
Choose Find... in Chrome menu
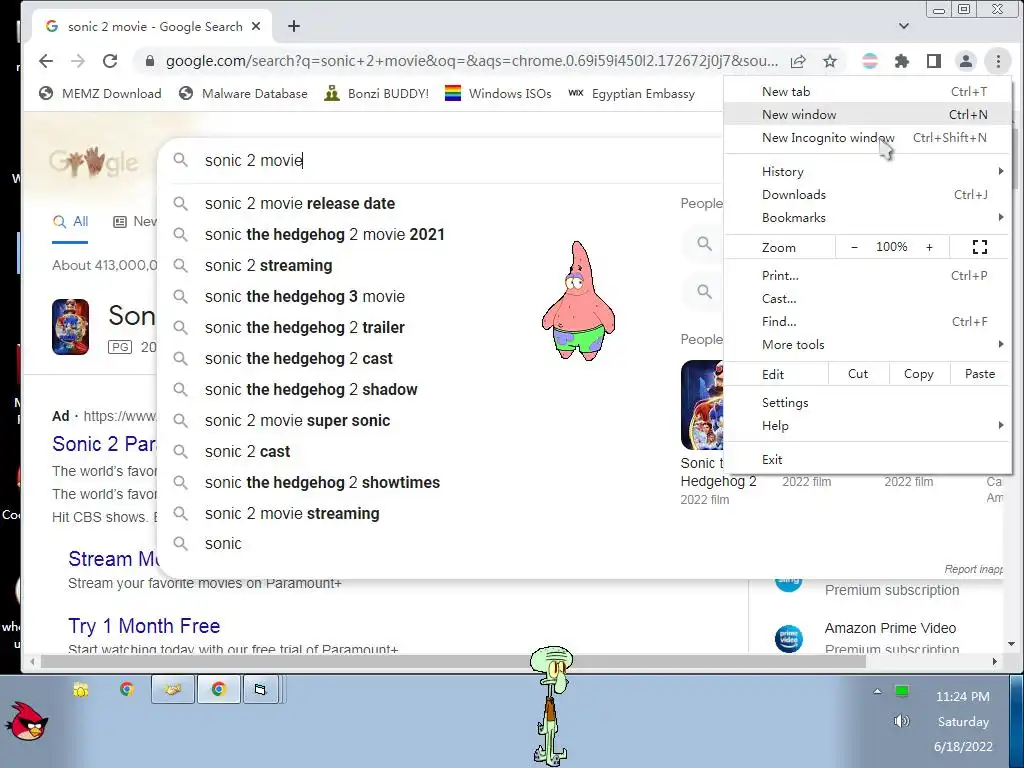tap(867, 321)
